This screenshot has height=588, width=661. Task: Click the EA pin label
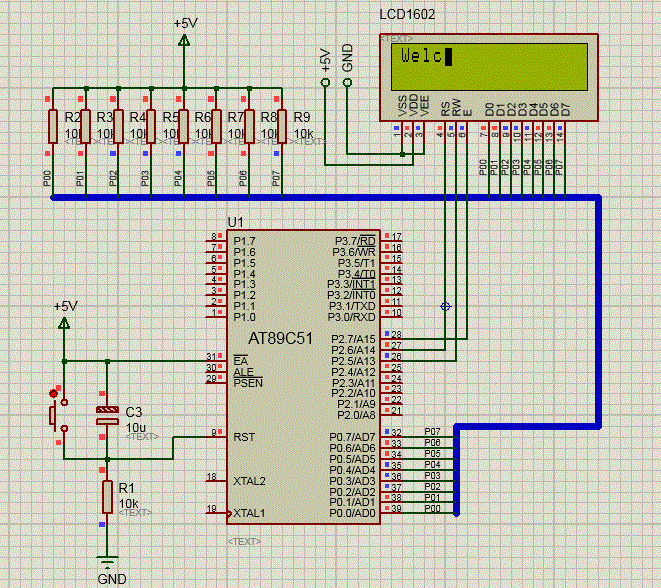[x=241, y=361]
